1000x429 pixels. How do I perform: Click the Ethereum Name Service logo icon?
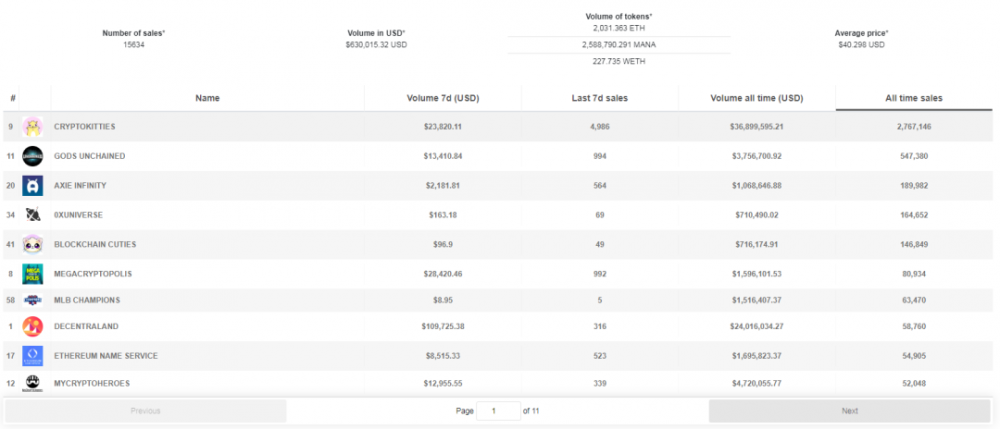pyautogui.click(x=33, y=356)
